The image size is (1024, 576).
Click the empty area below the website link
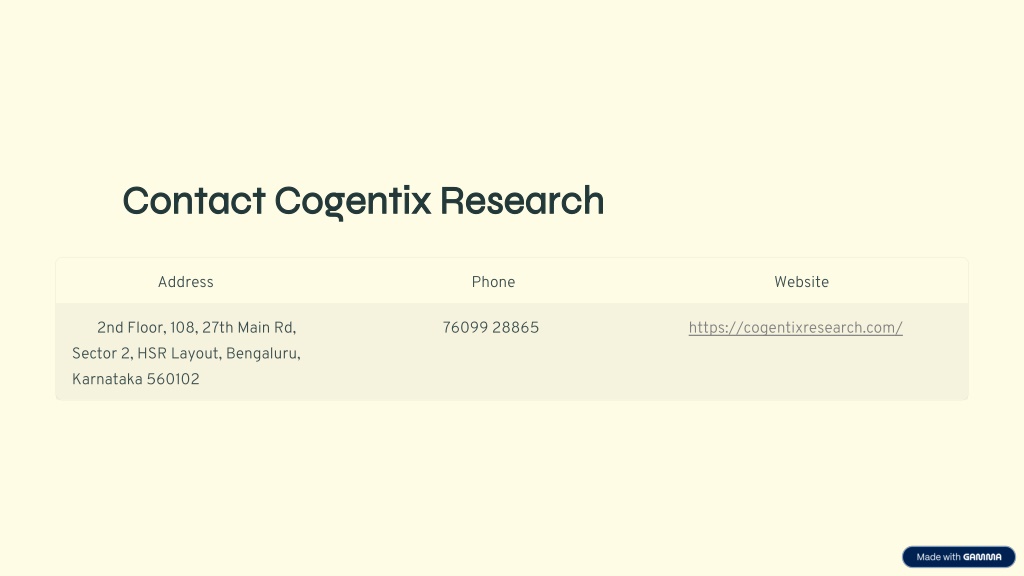click(x=795, y=369)
